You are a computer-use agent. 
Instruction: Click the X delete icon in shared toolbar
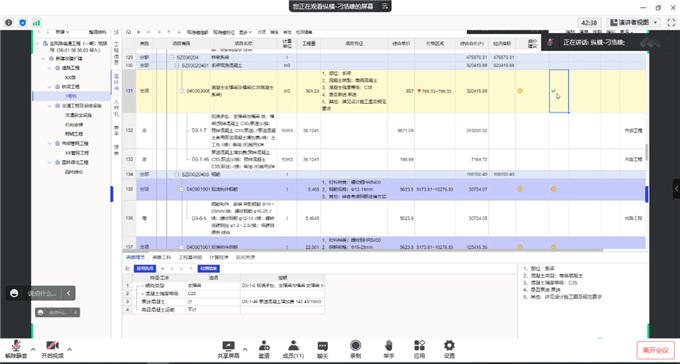pyautogui.click(x=139, y=32)
